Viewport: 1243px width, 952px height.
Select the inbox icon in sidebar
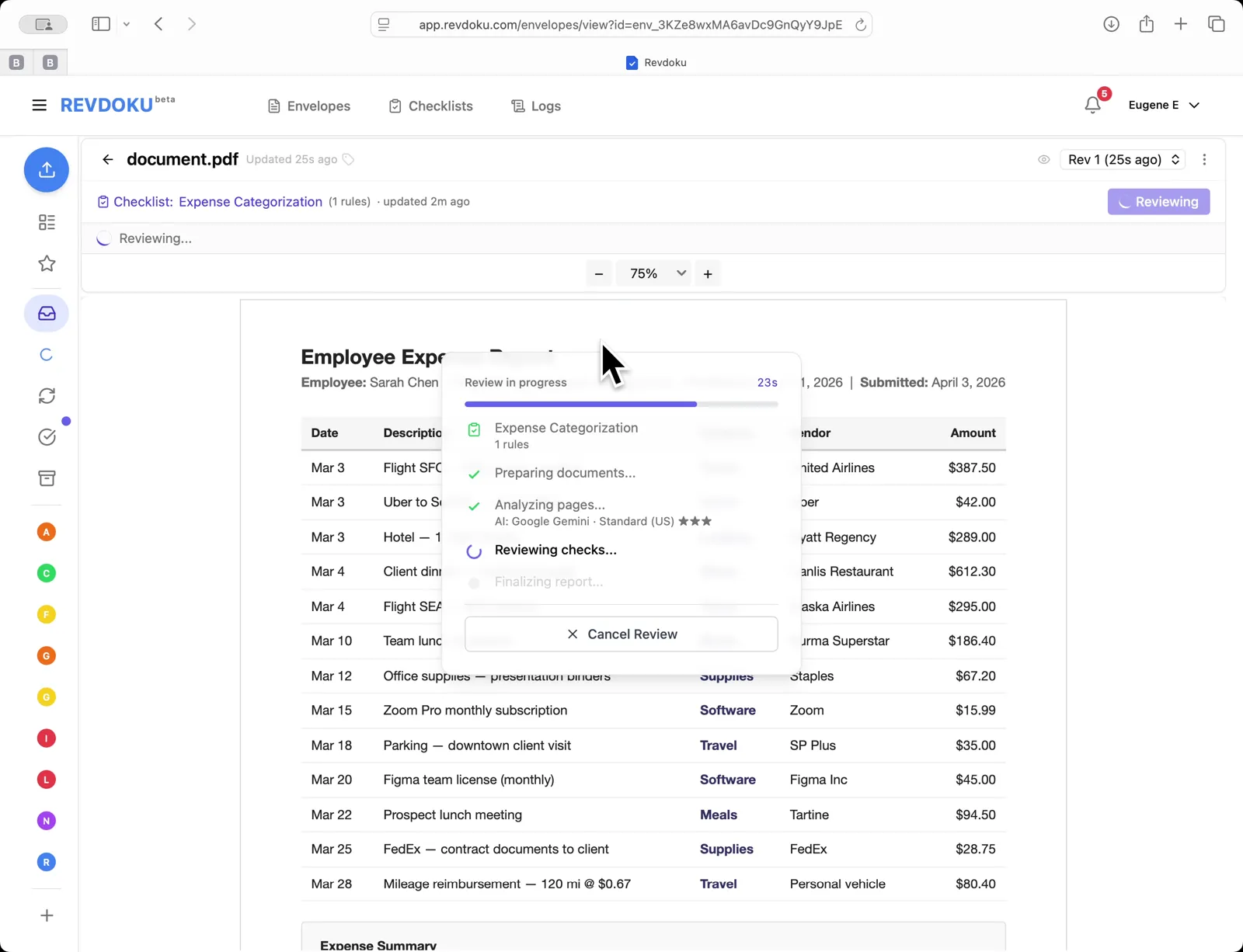pos(47,314)
